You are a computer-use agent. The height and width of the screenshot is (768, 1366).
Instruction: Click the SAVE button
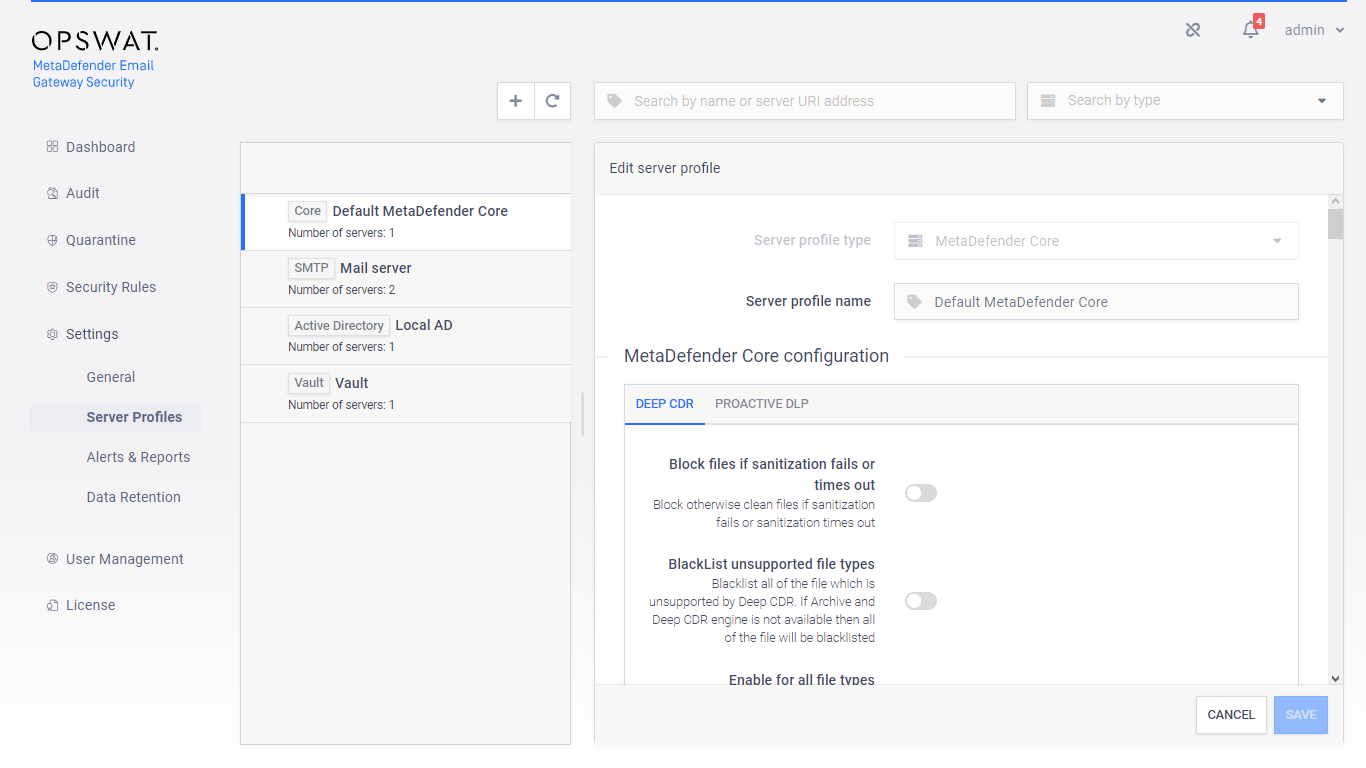[1301, 715]
